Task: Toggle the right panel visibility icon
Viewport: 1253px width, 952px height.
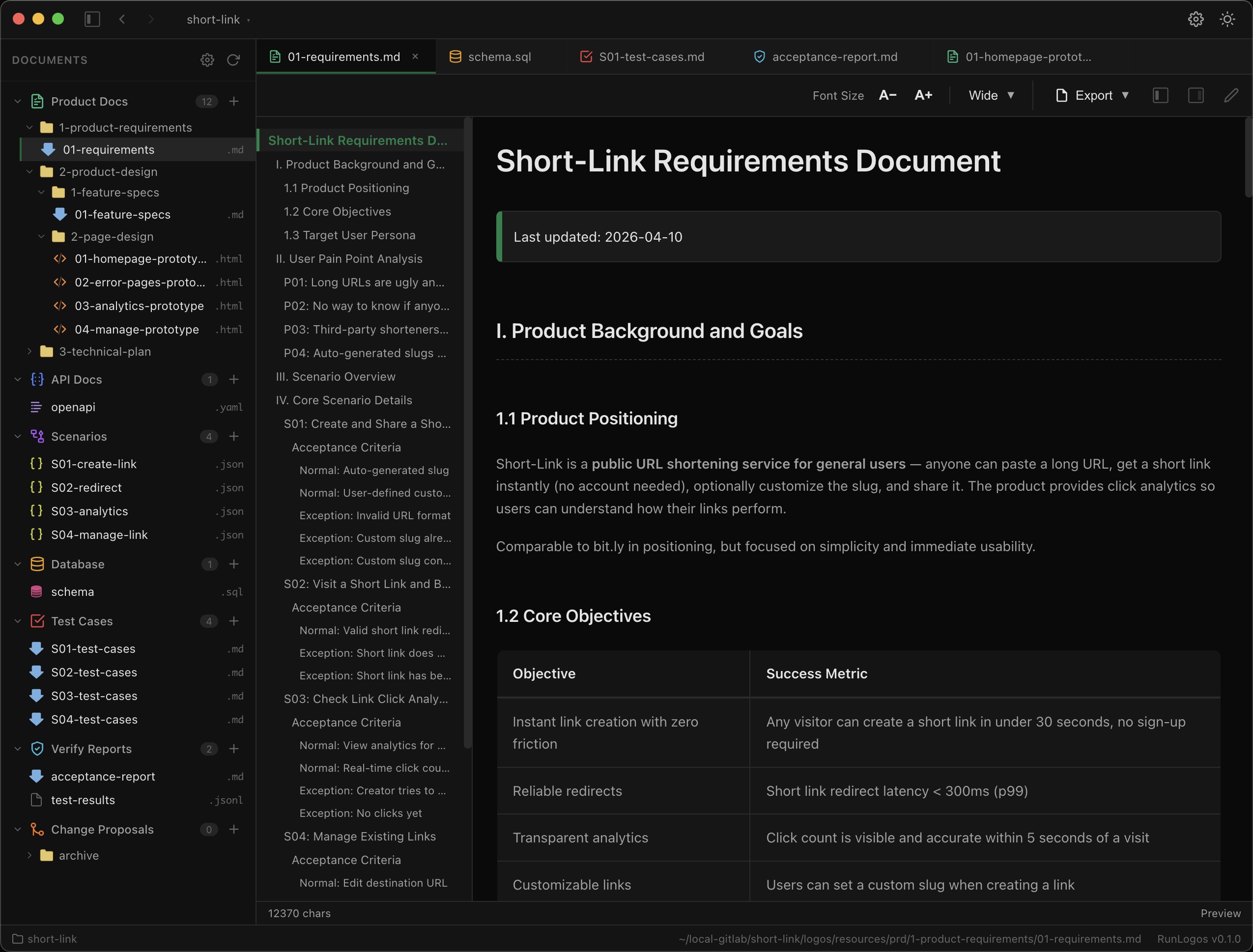Action: (x=1196, y=95)
